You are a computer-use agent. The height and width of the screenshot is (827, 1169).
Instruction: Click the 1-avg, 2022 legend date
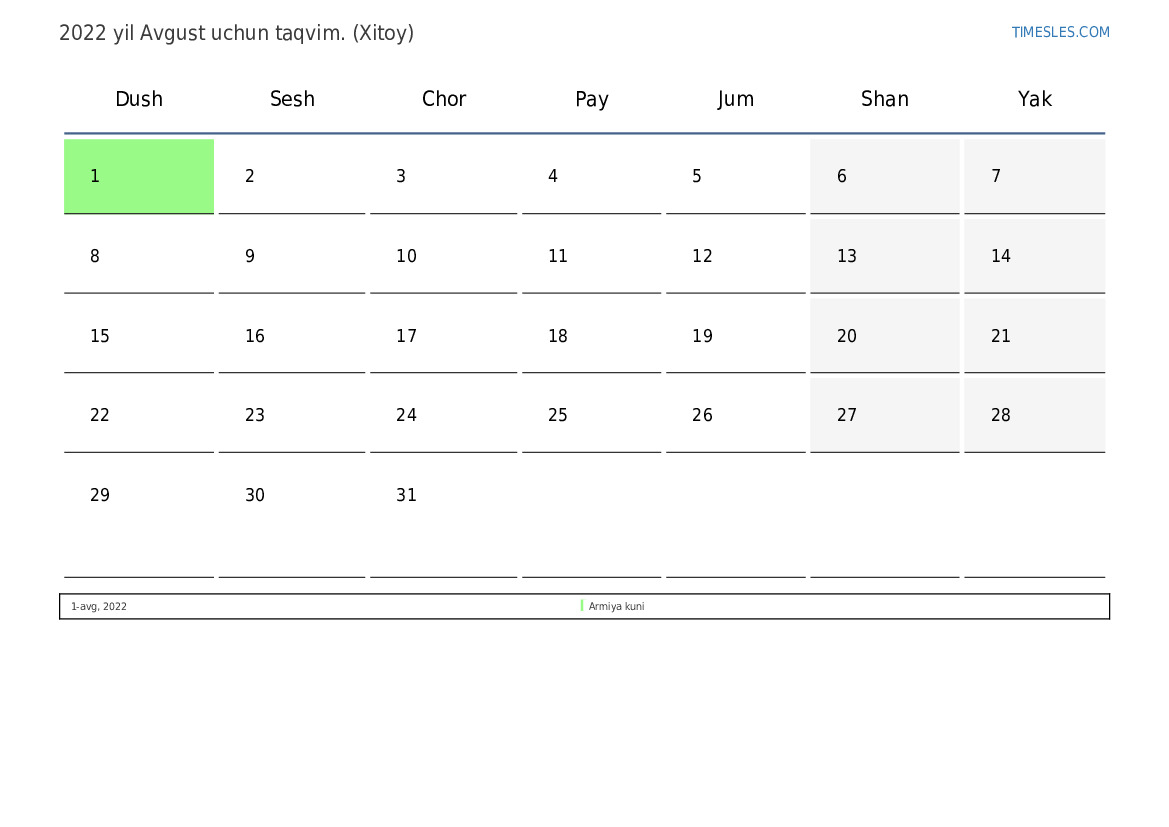tap(99, 607)
